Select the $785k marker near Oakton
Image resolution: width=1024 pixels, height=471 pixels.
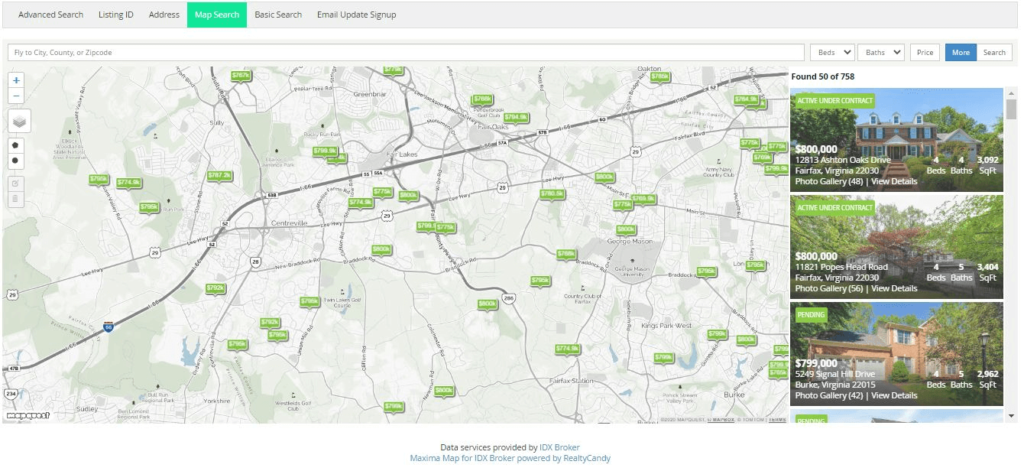(660, 77)
